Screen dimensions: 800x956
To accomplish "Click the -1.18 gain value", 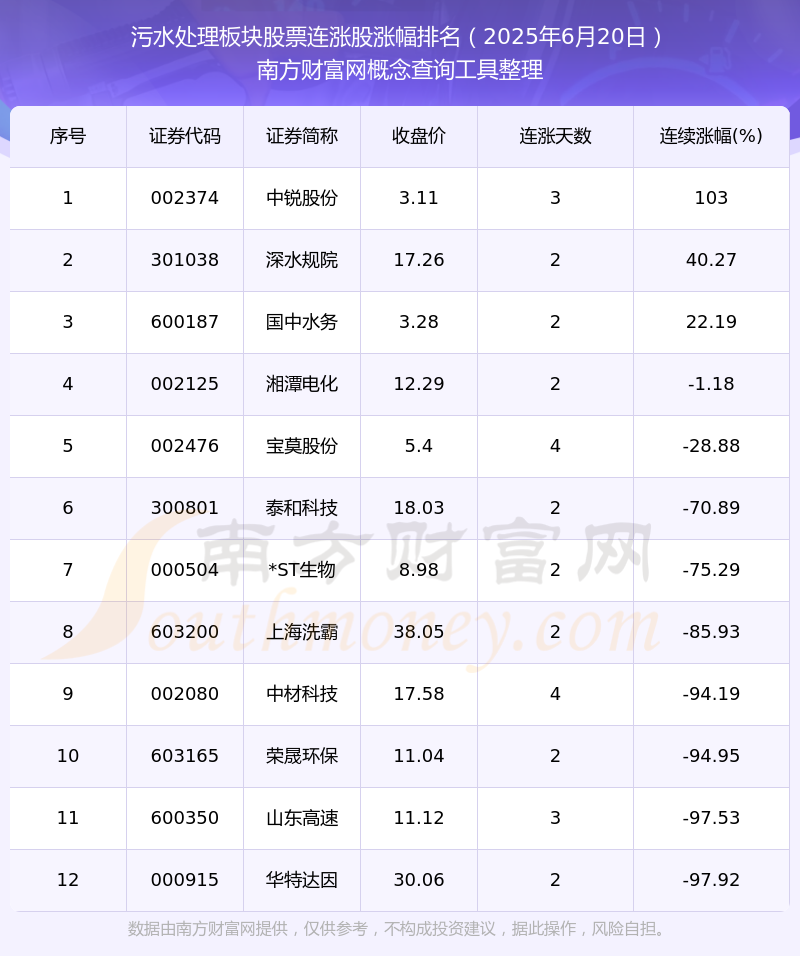I will pyautogui.click(x=711, y=384).
